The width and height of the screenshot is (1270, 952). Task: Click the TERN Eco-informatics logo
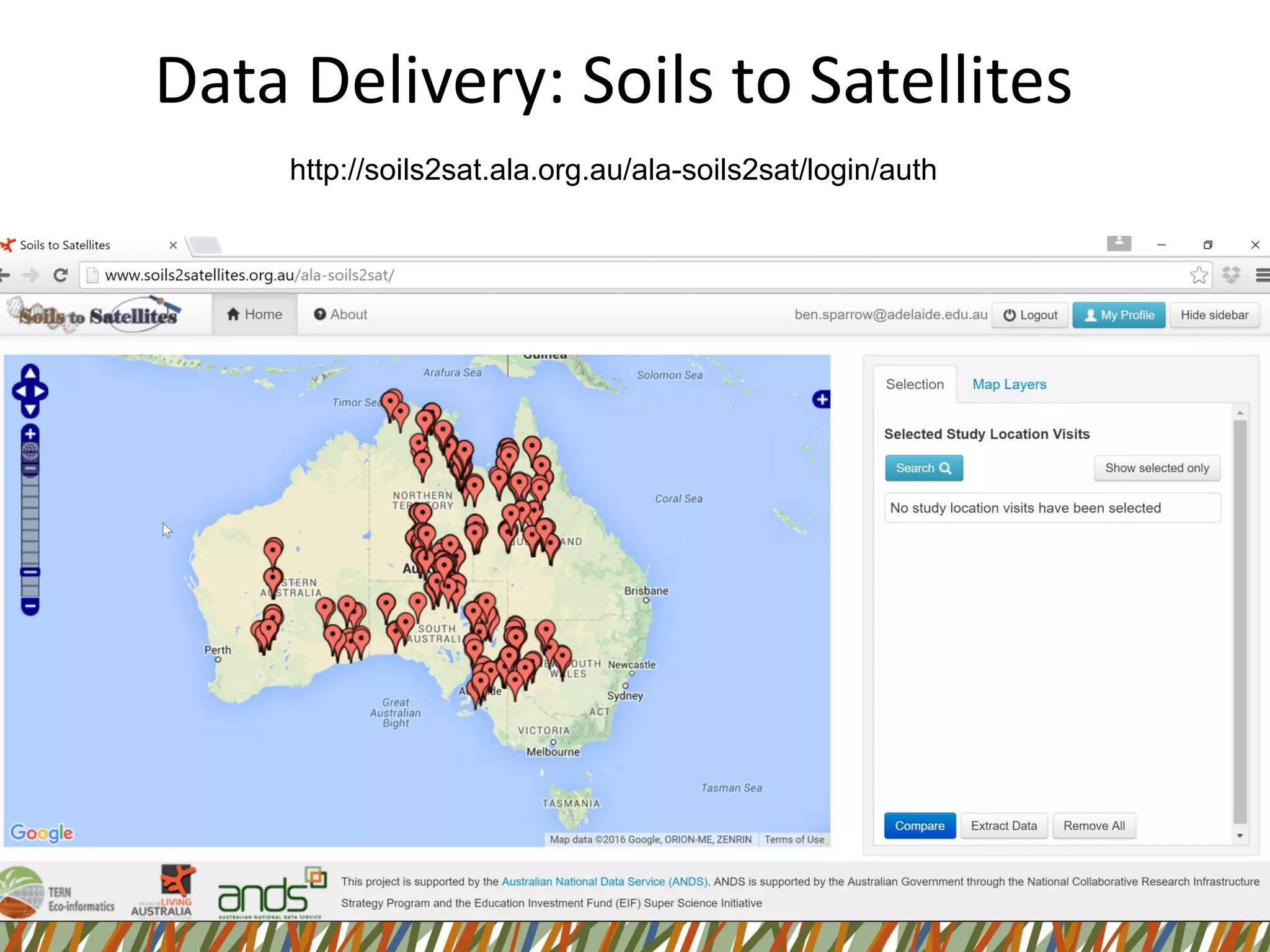pyautogui.click(x=57, y=893)
